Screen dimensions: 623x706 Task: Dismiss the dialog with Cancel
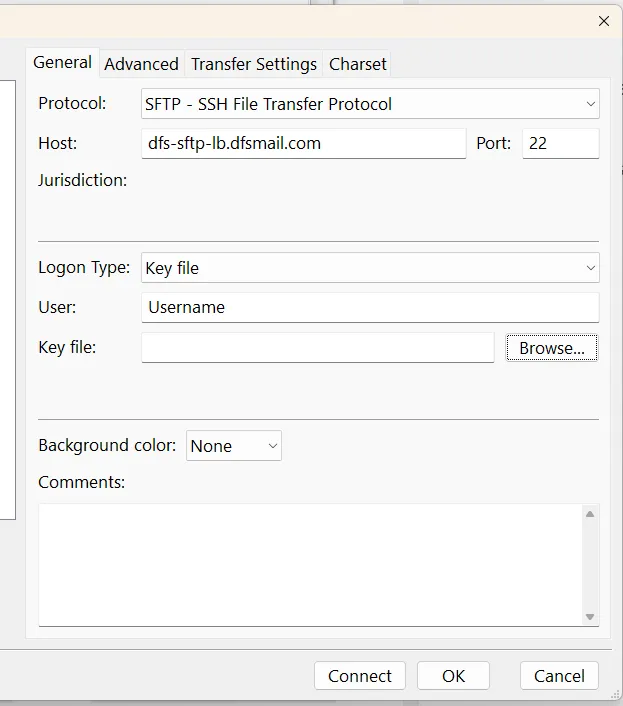point(559,676)
